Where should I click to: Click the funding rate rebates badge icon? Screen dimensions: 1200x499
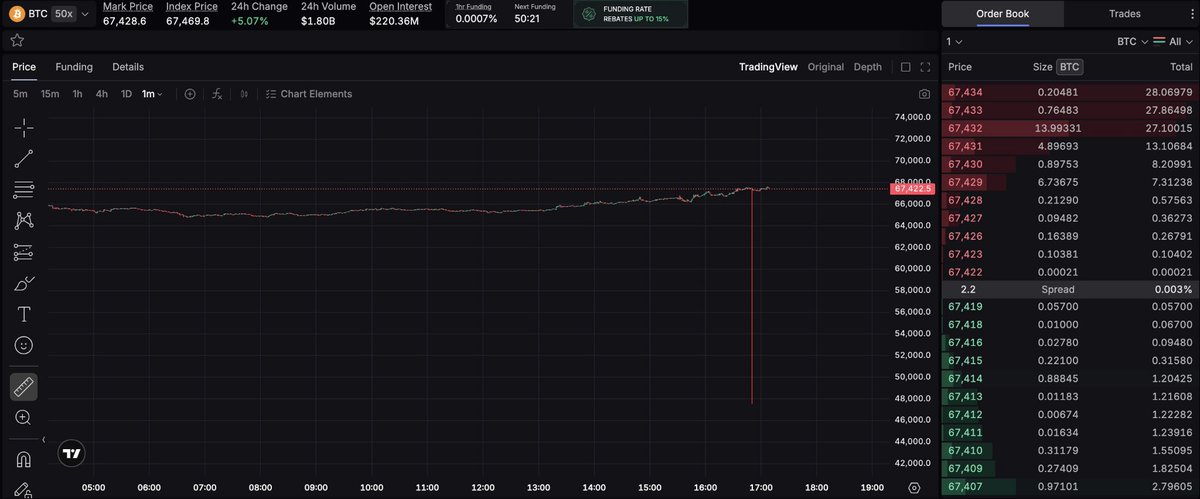coord(589,14)
